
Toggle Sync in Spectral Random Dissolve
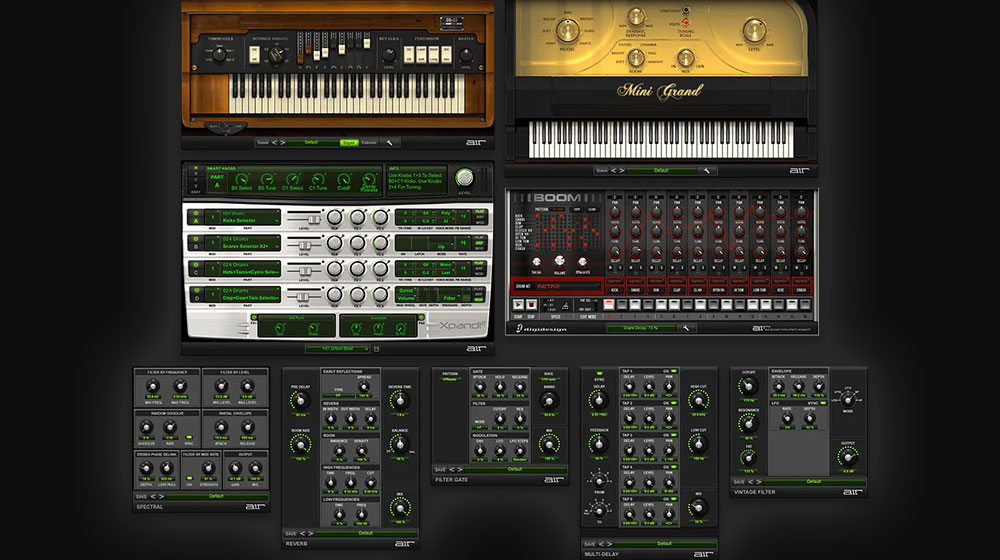(189, 438)
